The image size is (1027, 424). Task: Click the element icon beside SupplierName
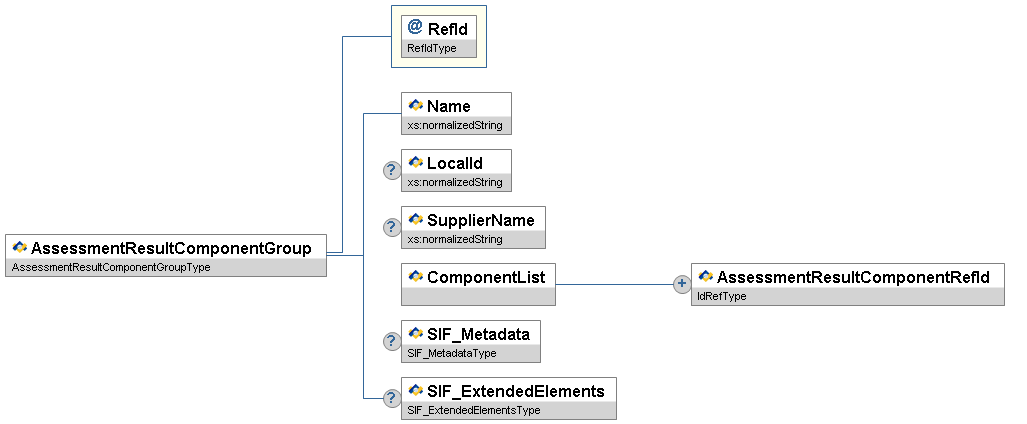click(415, 219)
